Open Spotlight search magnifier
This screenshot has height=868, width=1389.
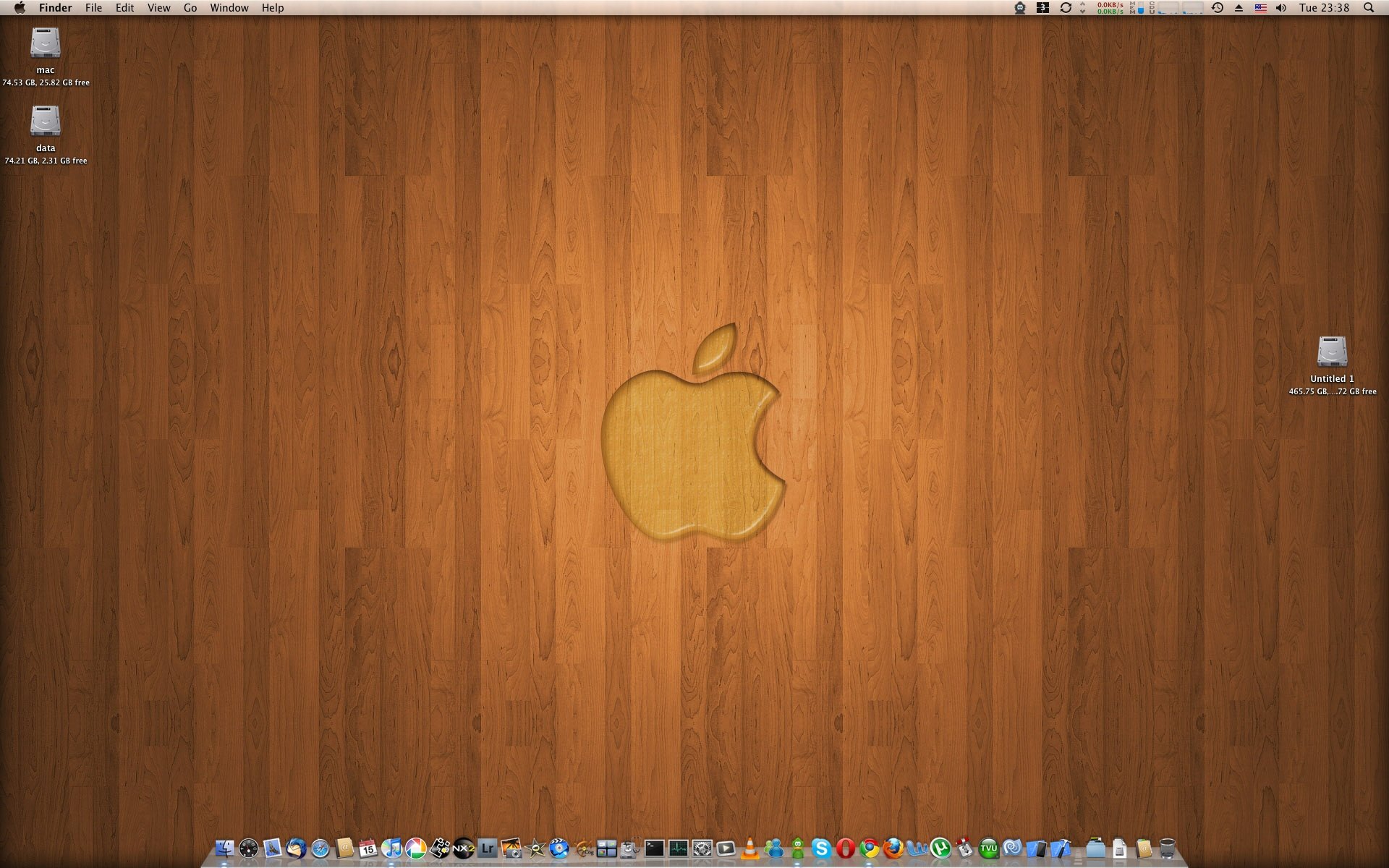pyautogui.click(x=1369, y=8)
